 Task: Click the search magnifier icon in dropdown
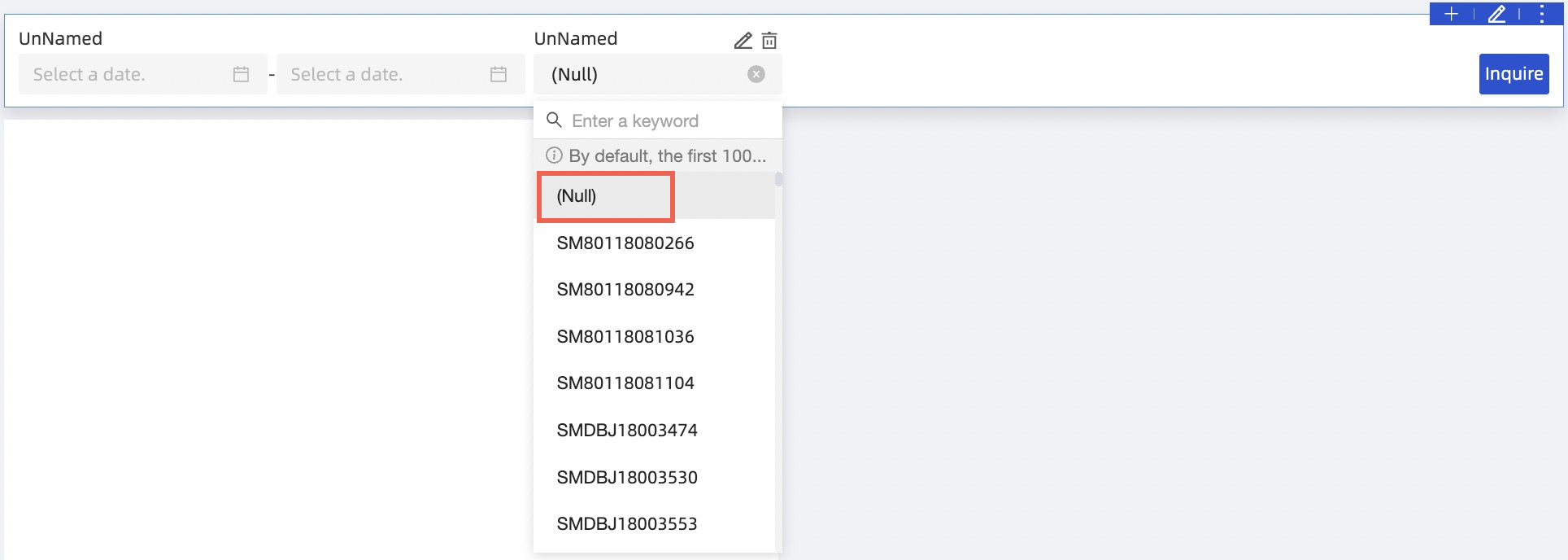point(554,120)
